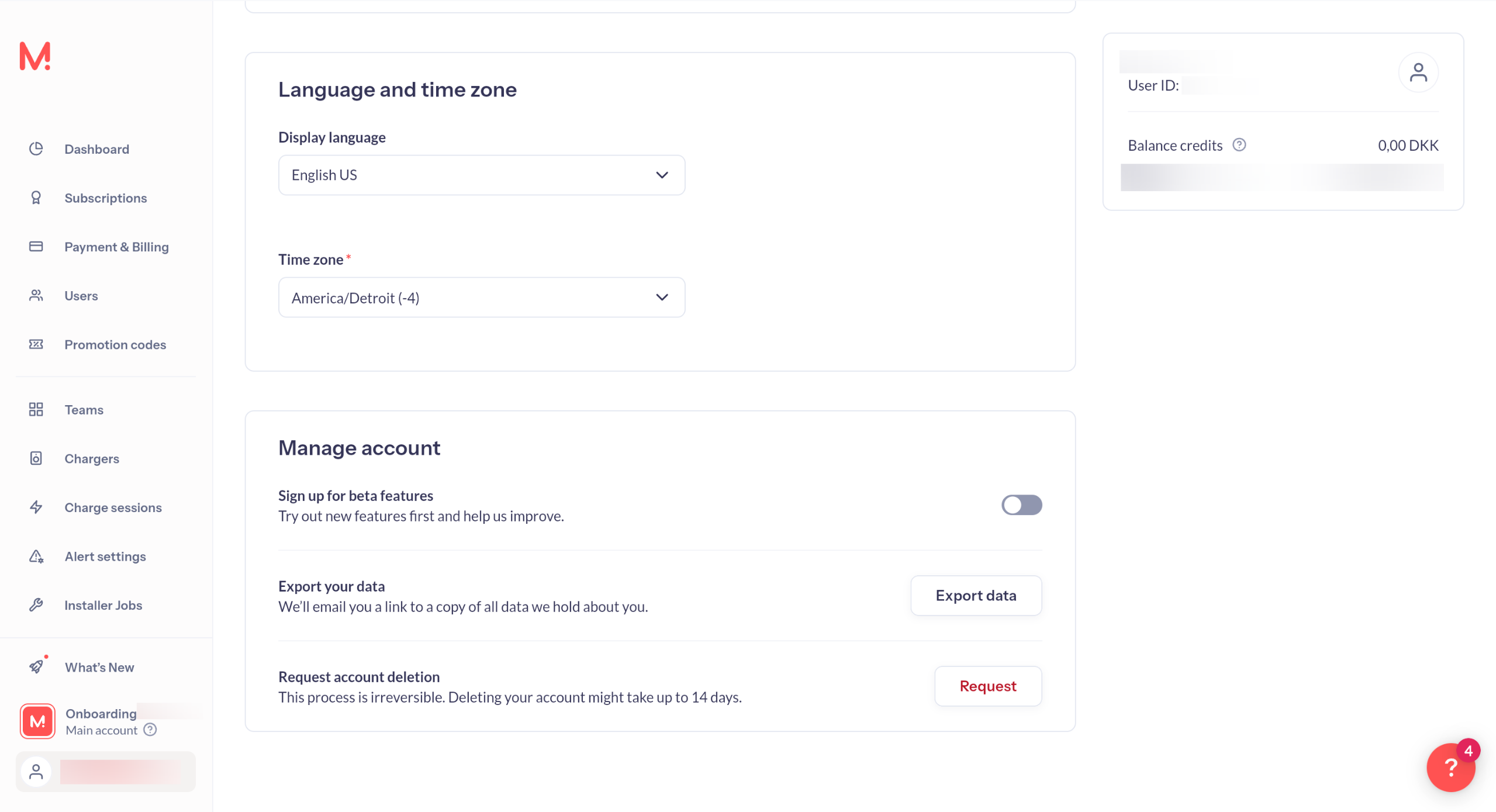Viewport: 1496px width, 812px height.
Task: Click the What's New rocket icon
Action: tap(36, 667)
